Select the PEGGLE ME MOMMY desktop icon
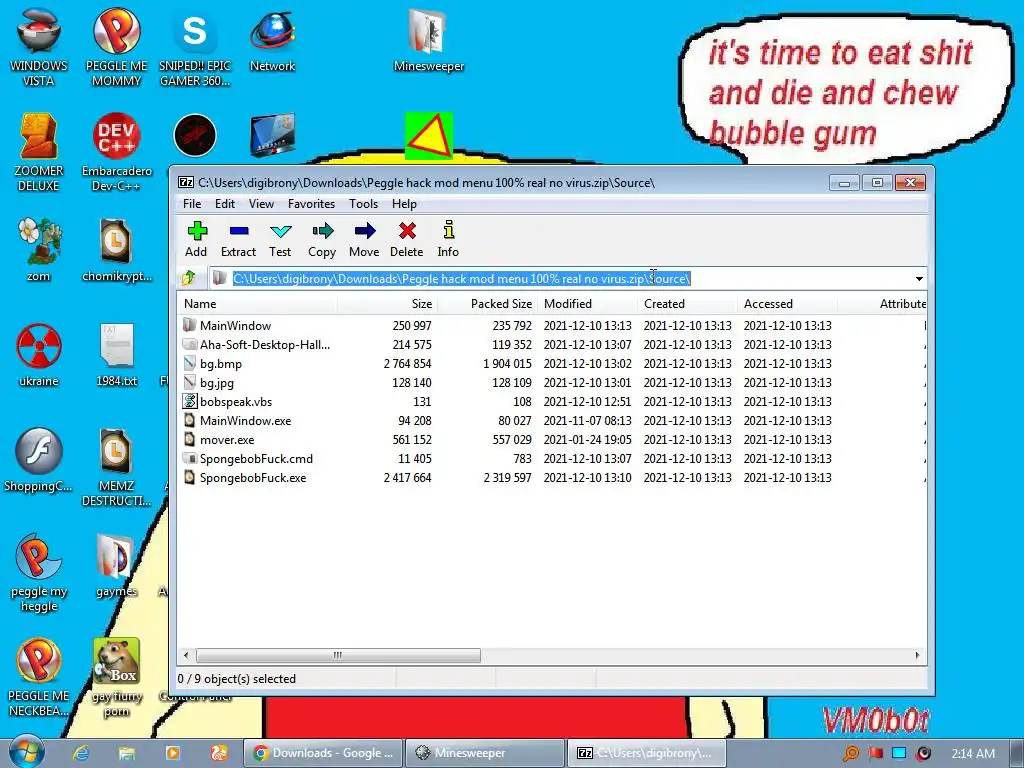Viewport: 1024px width, 768px height. (x=116, y=47)
